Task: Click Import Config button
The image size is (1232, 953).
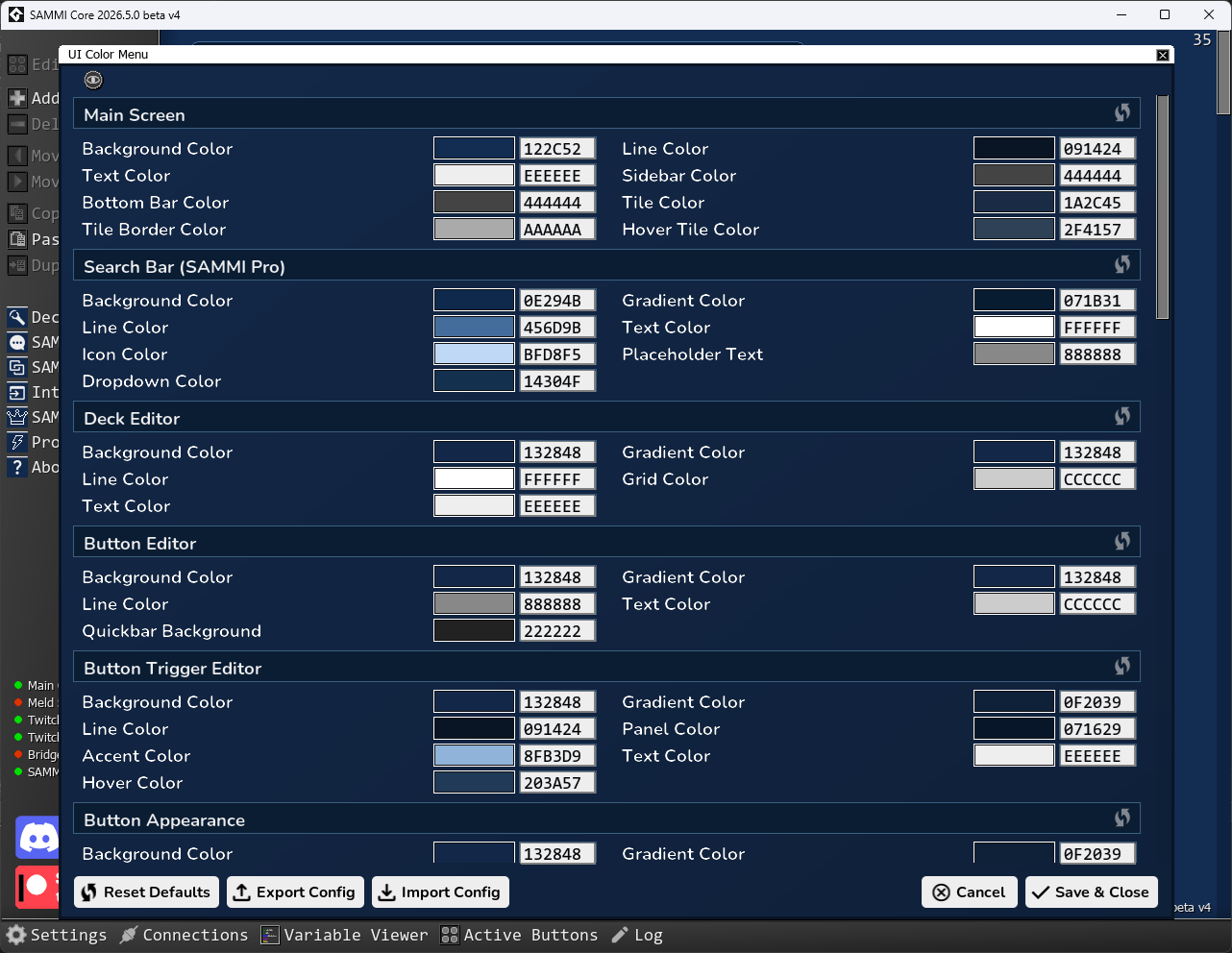Action: (x=441, y=892)
